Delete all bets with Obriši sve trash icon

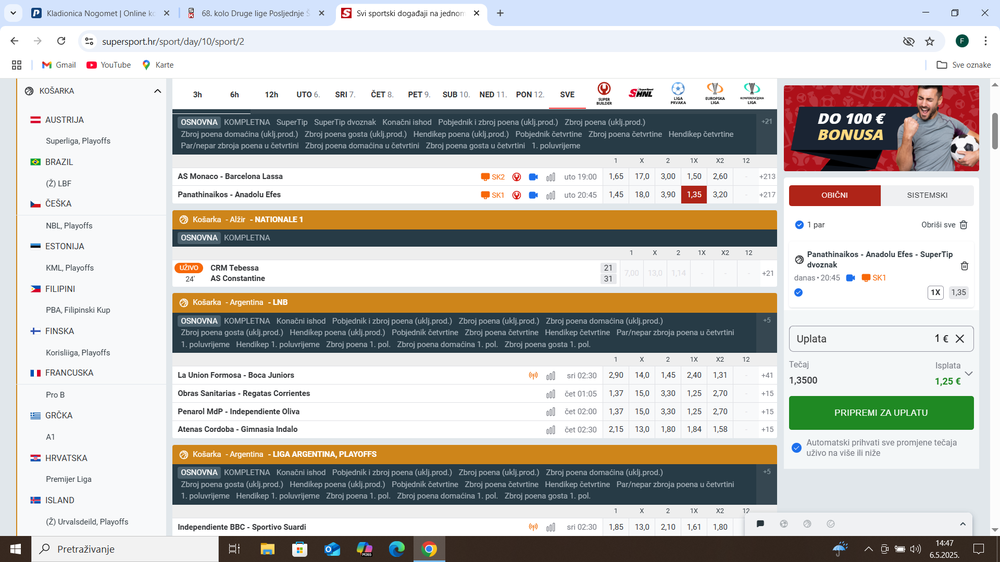964,225
